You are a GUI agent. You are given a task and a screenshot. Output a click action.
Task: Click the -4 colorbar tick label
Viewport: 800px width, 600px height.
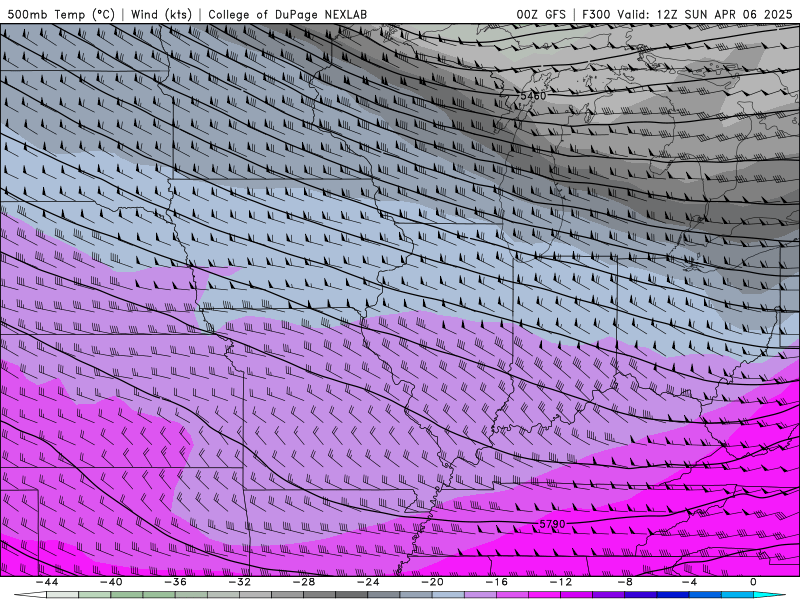(689, 582)
